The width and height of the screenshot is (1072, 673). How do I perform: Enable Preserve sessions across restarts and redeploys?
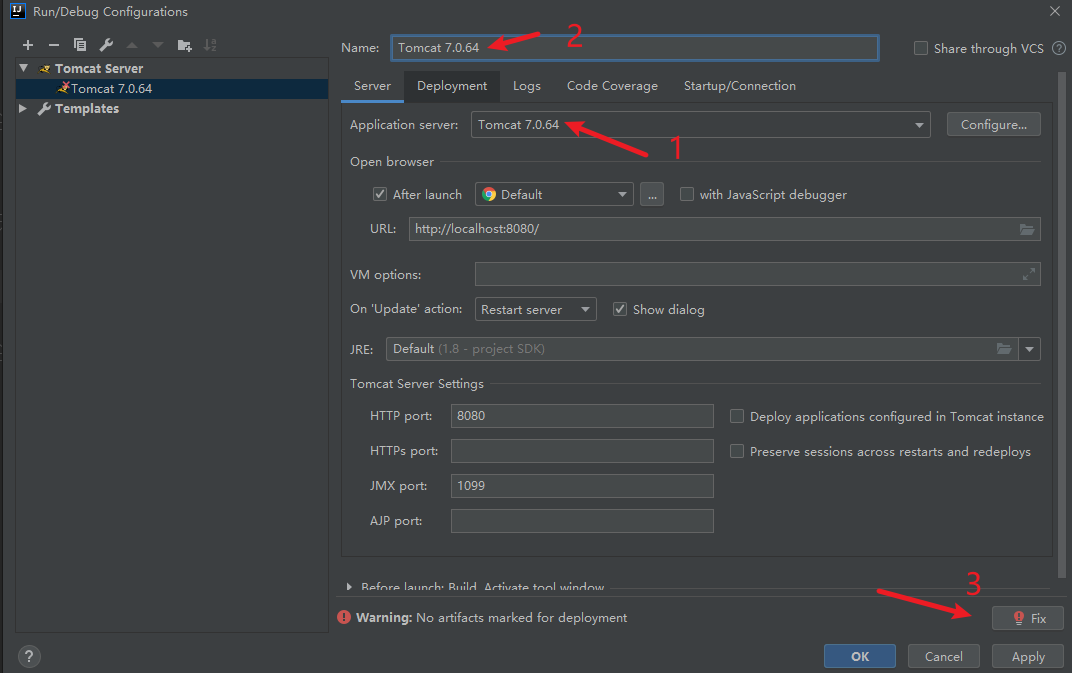[737, 451]
